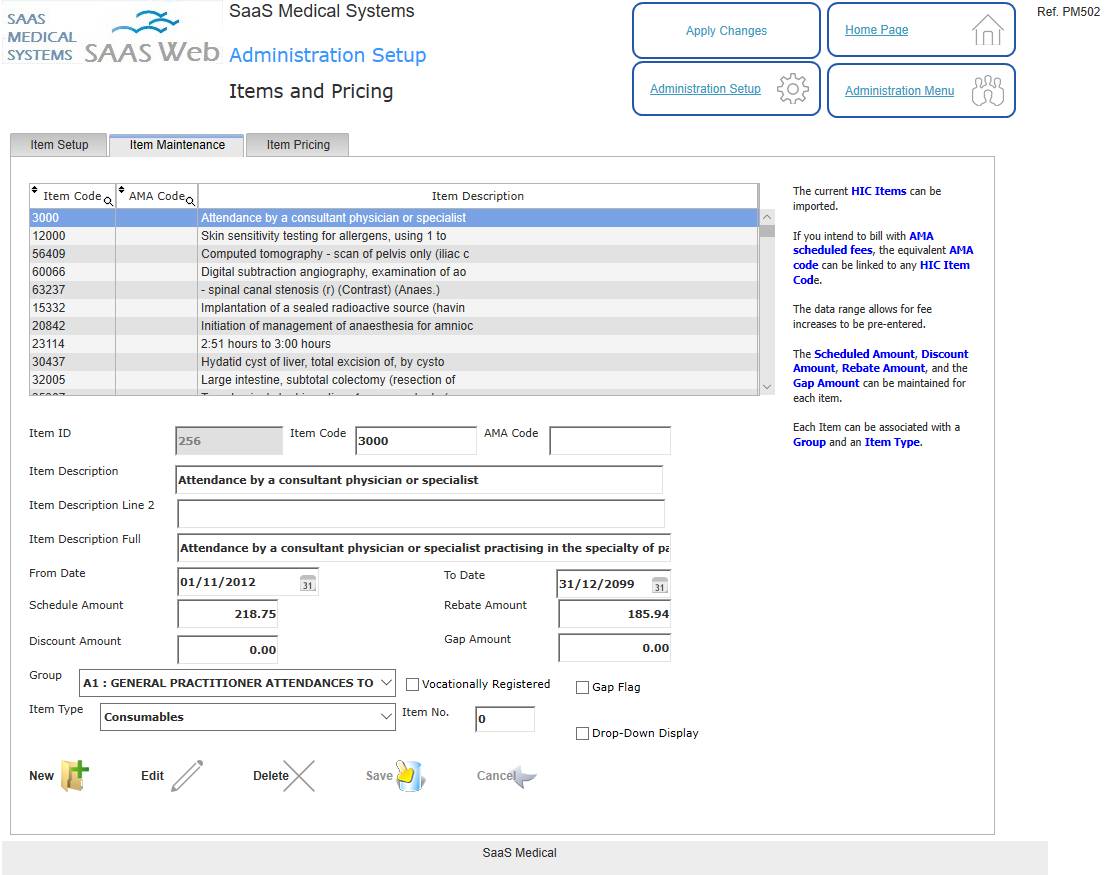The image size is (1105, 875).
Task: Click the Delete cross icon
Action: point(300,776)
